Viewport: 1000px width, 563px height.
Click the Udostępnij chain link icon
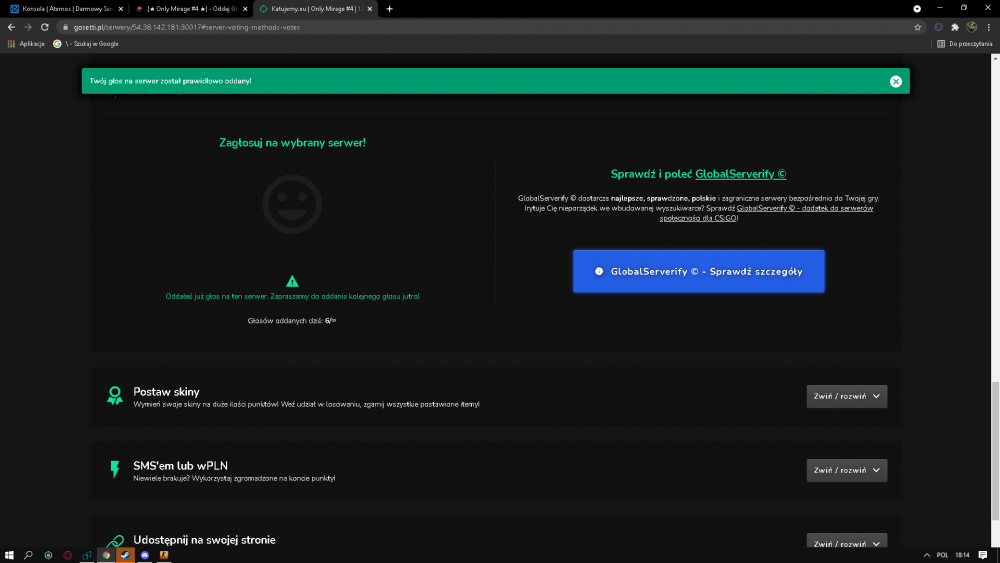coord(115,541)
